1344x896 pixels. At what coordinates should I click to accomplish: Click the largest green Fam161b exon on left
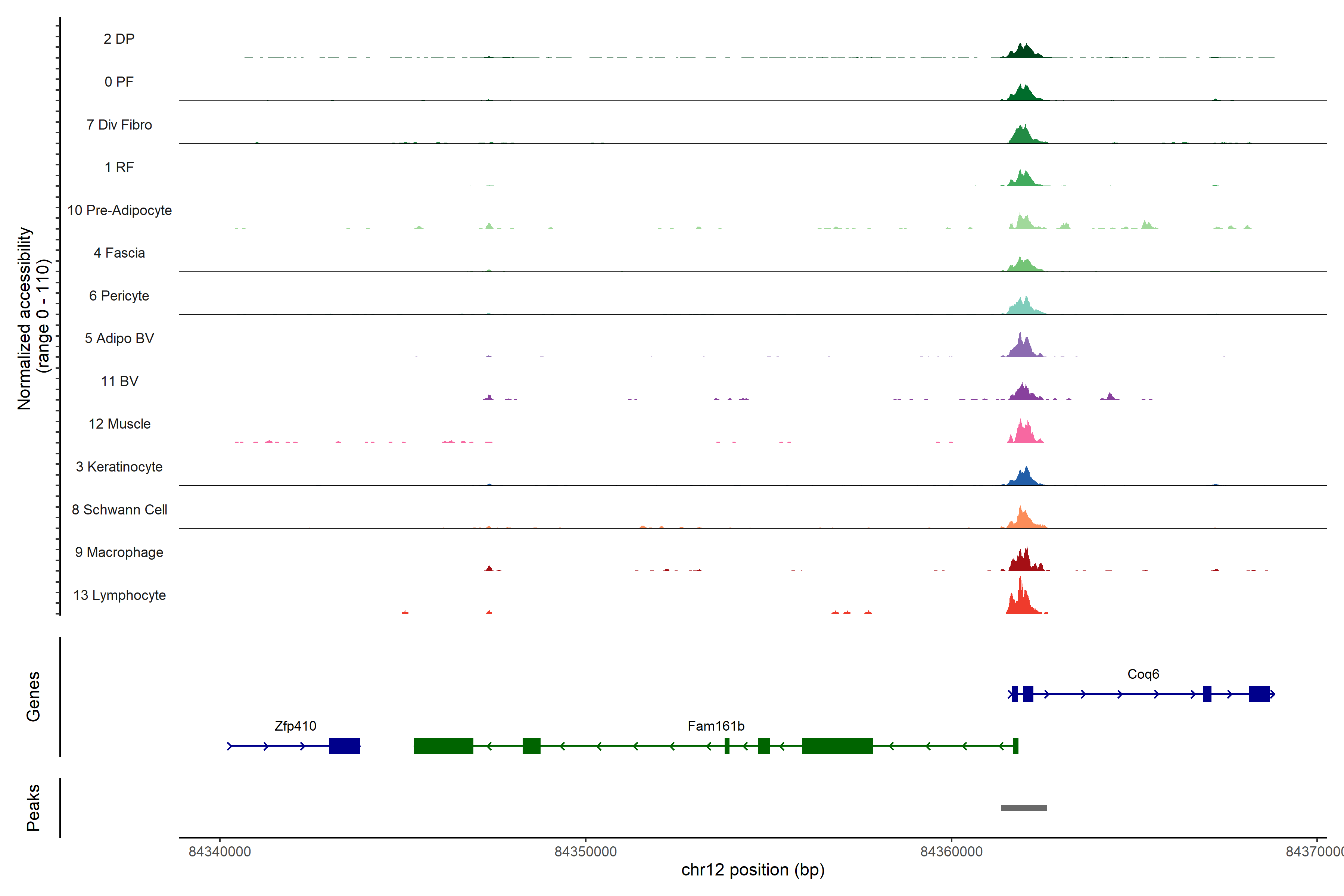tap(444, 746)
